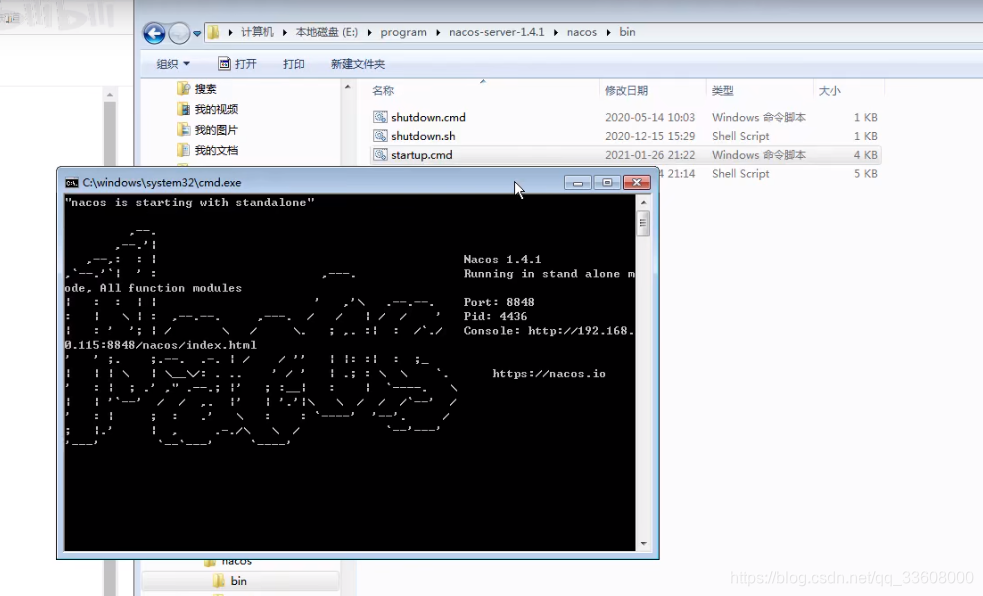
Task: Click the shutdown.cmd file icon
Action: [x=380, y=117]
